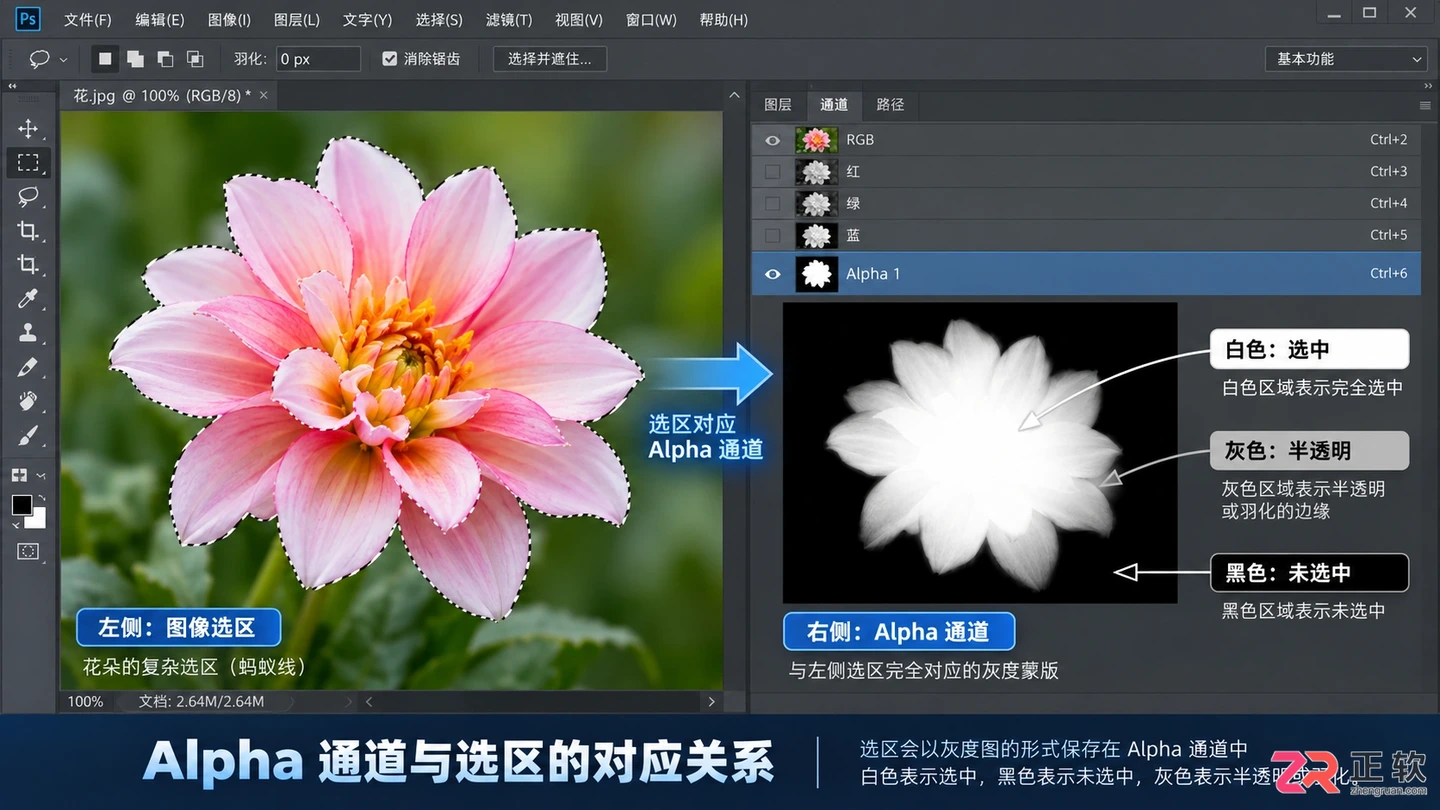1440x810 pixels.
Task: Hide the Alpha 1 channel eye
Action: point(772,274)
